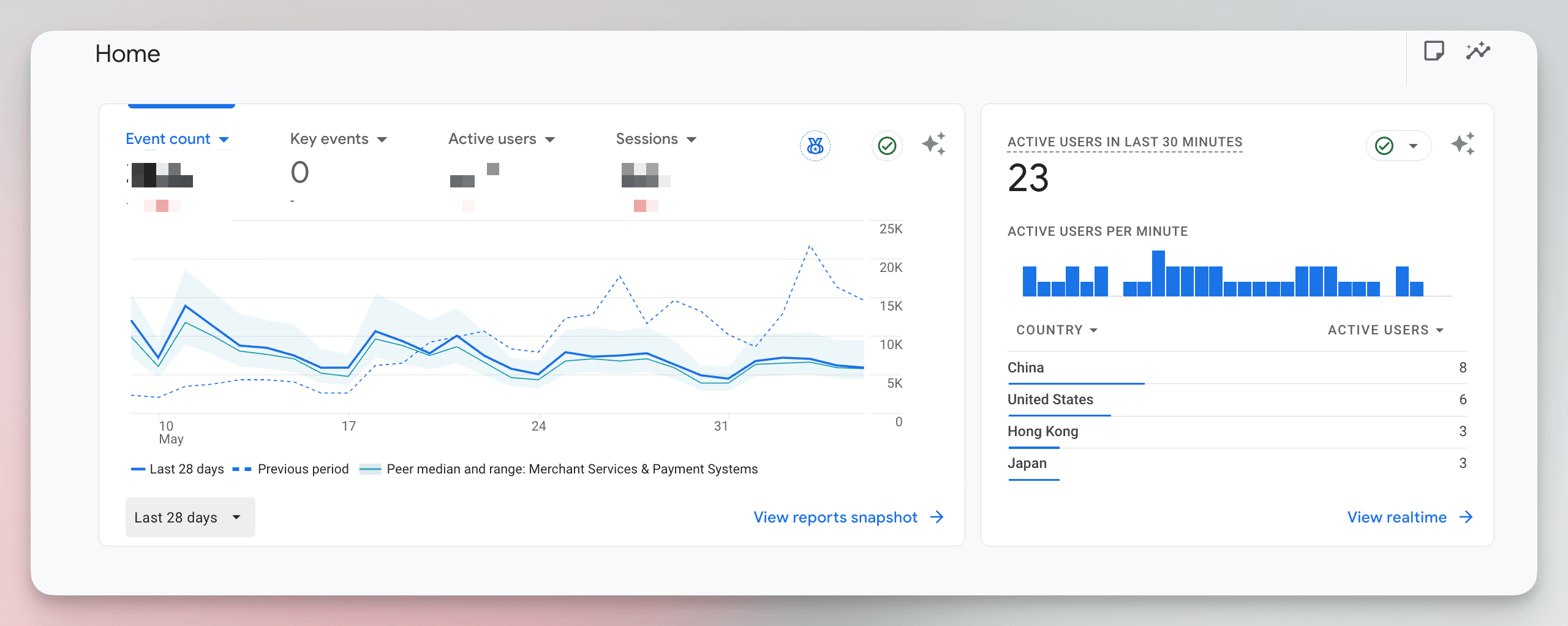
Task: Click the data quality checkmark on the chart card
Action: pos(887,146)
